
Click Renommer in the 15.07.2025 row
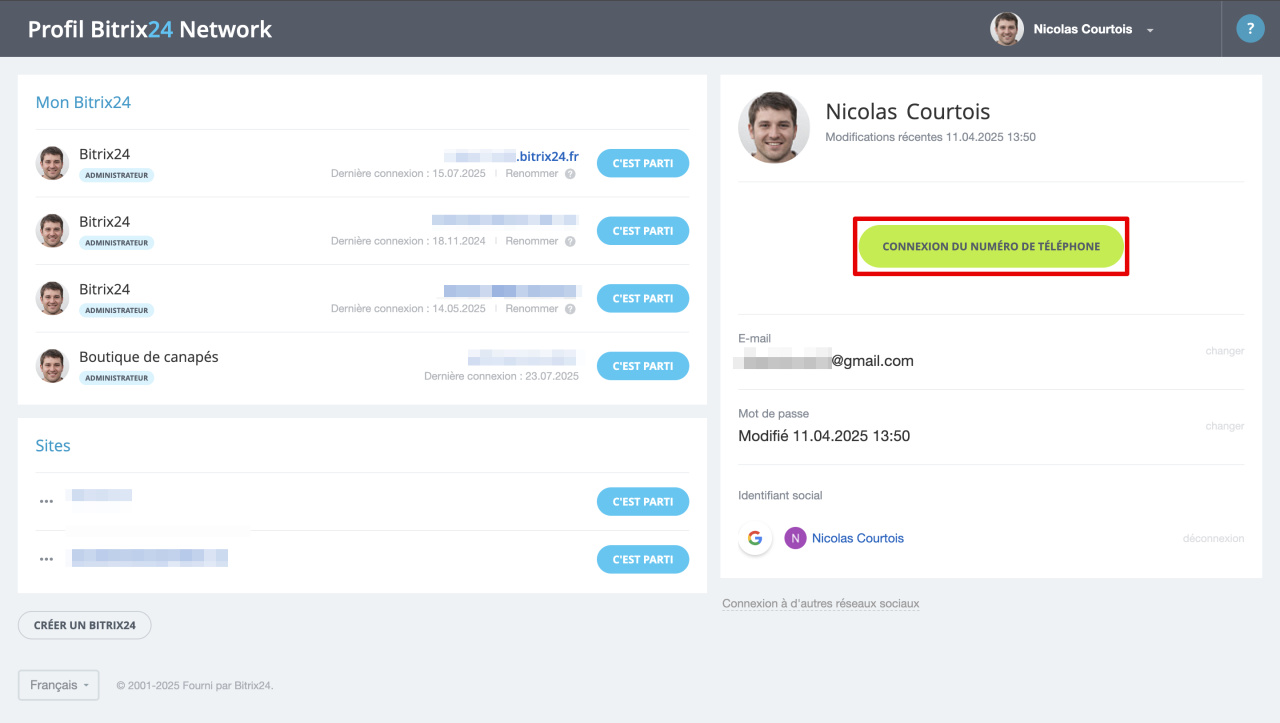[532, 174]
